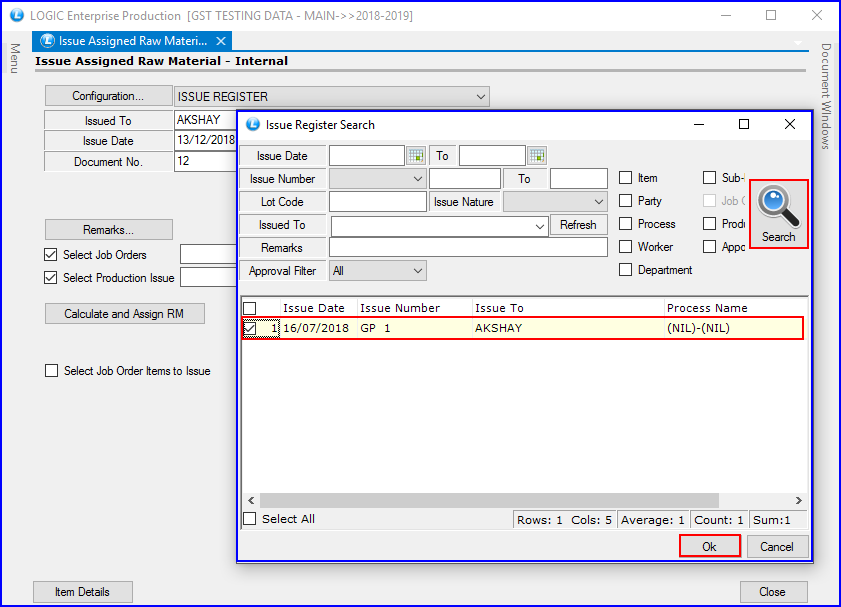Click the magnifier Search icon button
841x607 pixels.
pyautogui.click(x=778, y=213)
